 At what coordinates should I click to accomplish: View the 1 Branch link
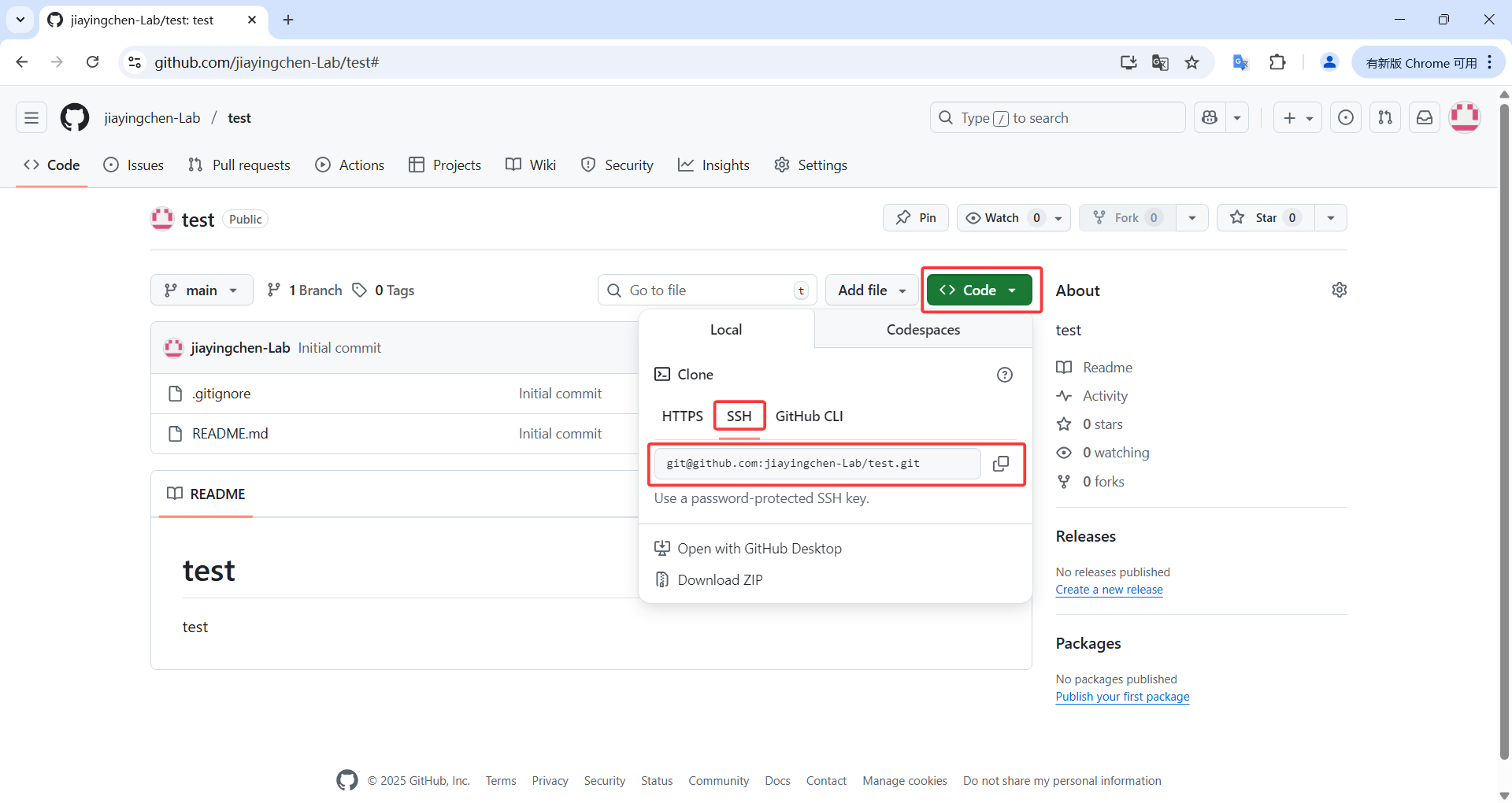click(x=305, y=290)
